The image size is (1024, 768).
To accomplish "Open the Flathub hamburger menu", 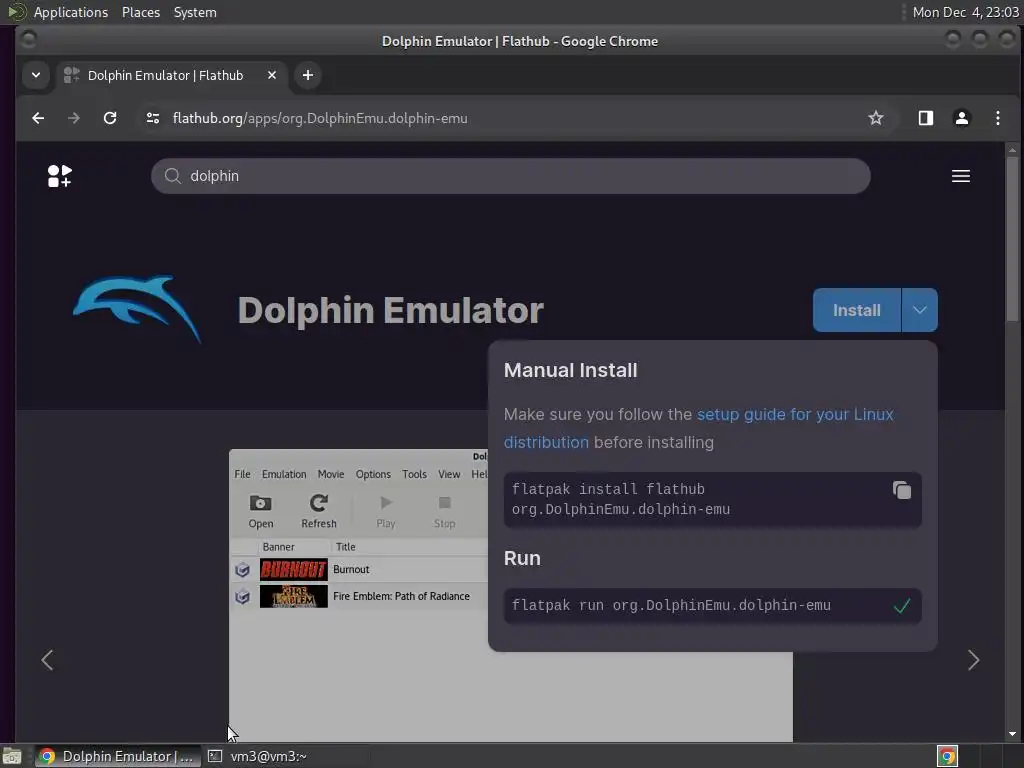I will pos(960,176).
